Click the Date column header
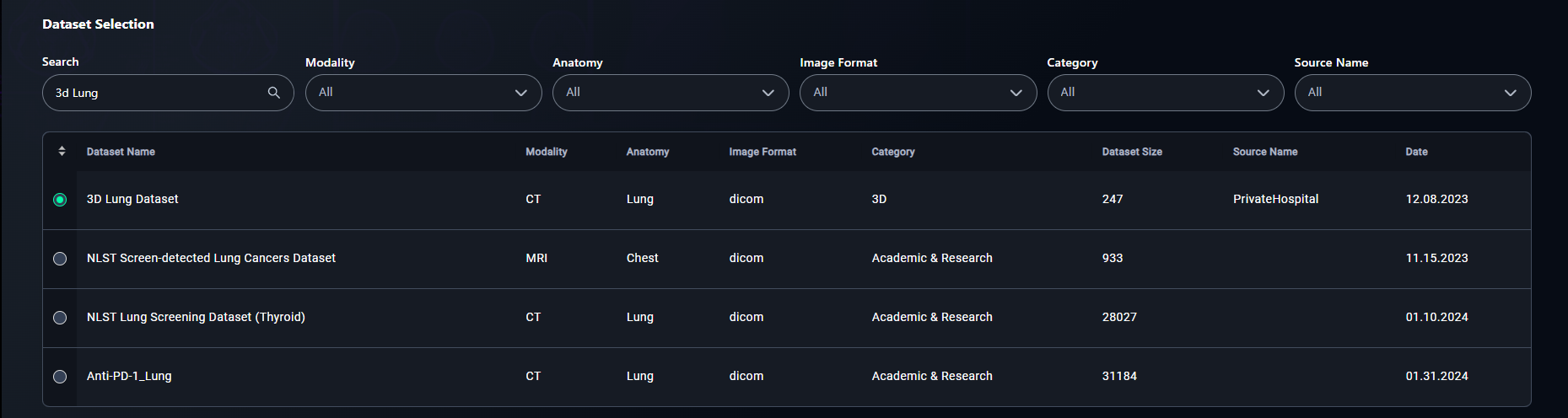The width and height of the screenshot is (1568, 418). 1416,152
